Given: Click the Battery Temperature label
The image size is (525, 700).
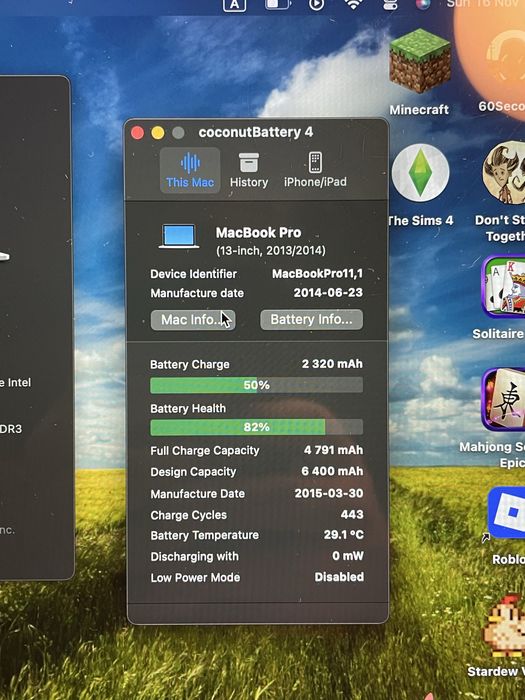Looking at the screenshot, I should 204,535.
